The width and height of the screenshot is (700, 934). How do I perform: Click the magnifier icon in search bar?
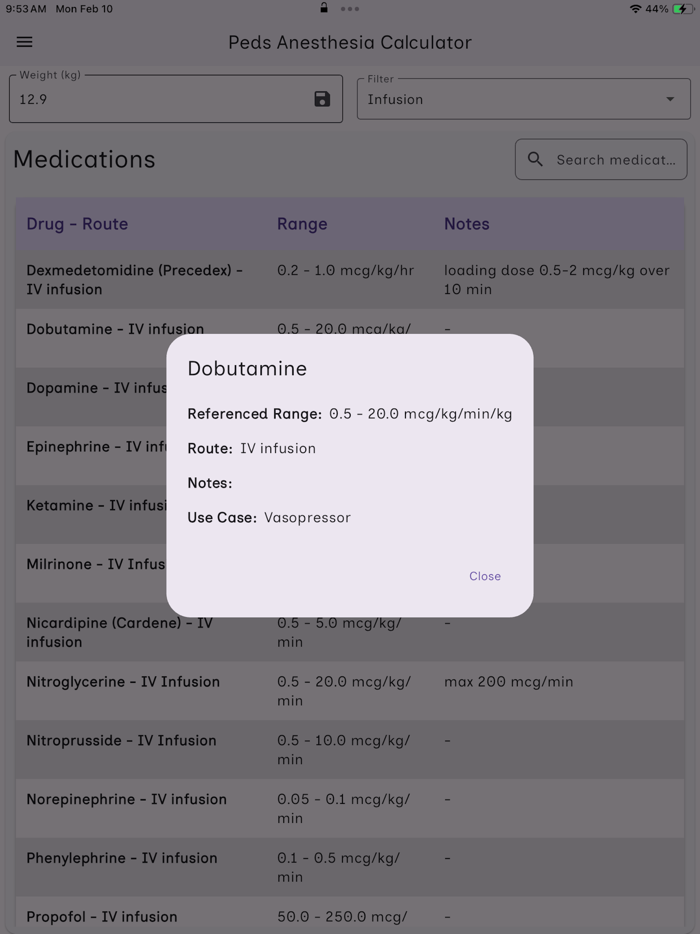[535, 159]
